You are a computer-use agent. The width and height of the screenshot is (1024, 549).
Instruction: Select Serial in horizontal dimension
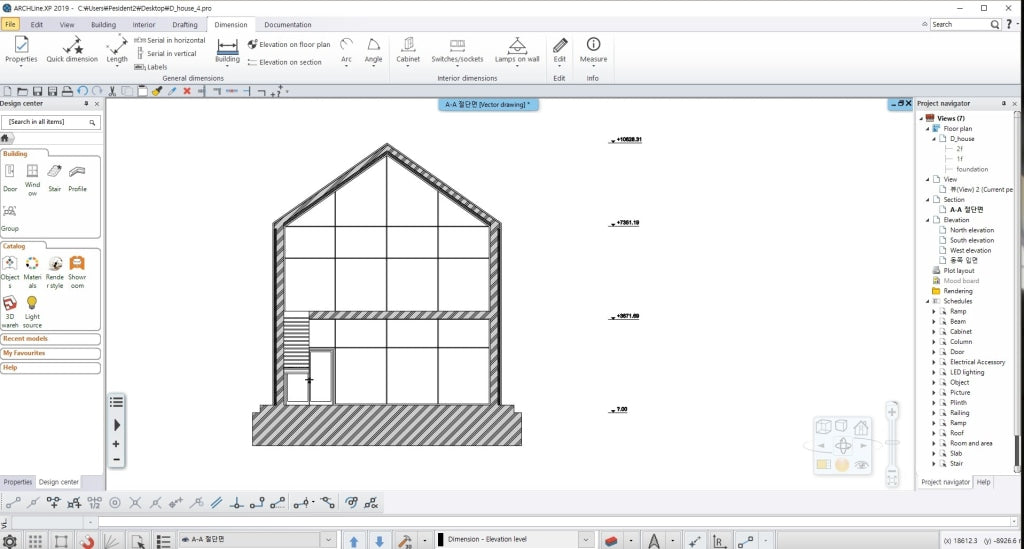tap(170, 40)
